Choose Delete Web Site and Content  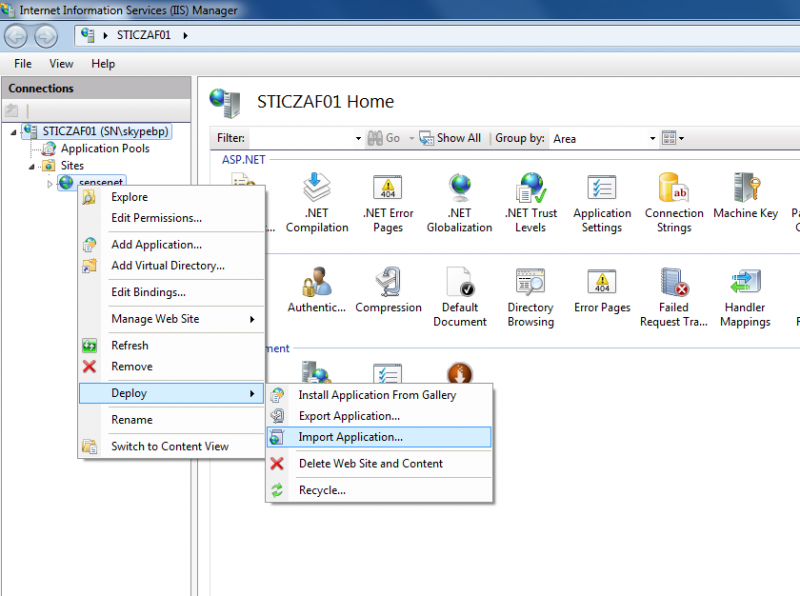379,463
